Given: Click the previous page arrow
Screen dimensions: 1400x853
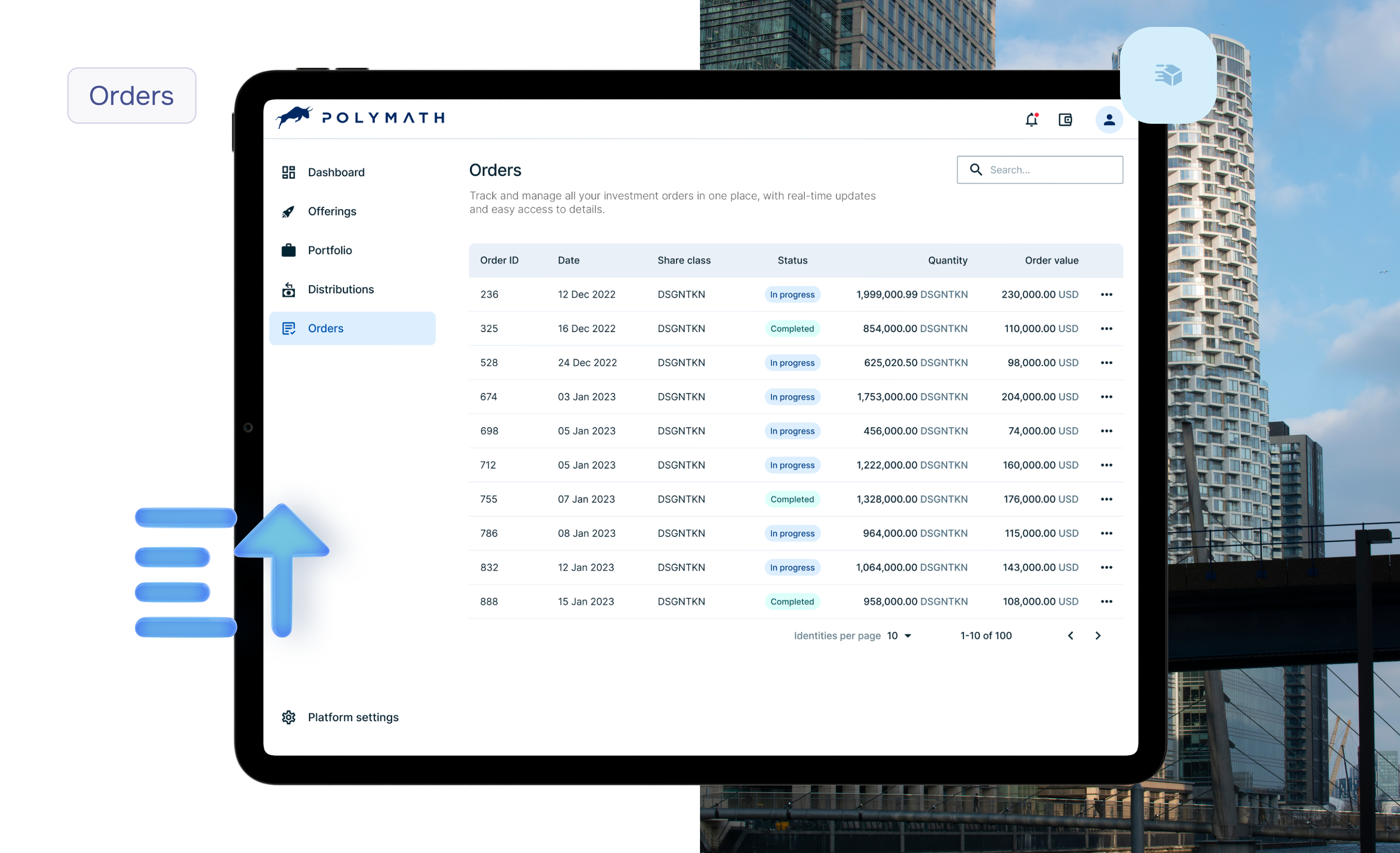Looking at the screenshot, I should [1071, 635].
